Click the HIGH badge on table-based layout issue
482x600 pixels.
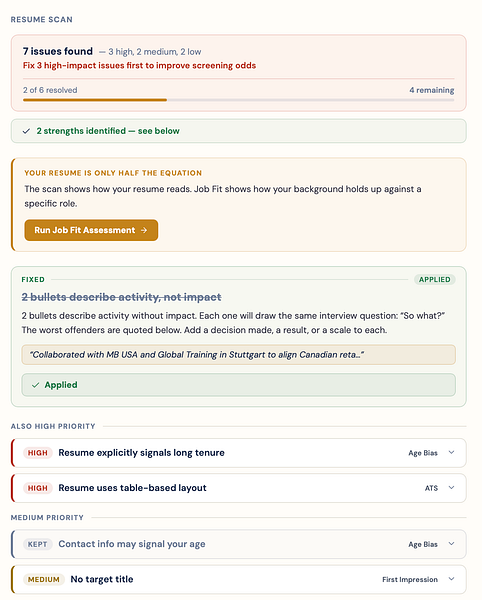click(x=37, y=488)
